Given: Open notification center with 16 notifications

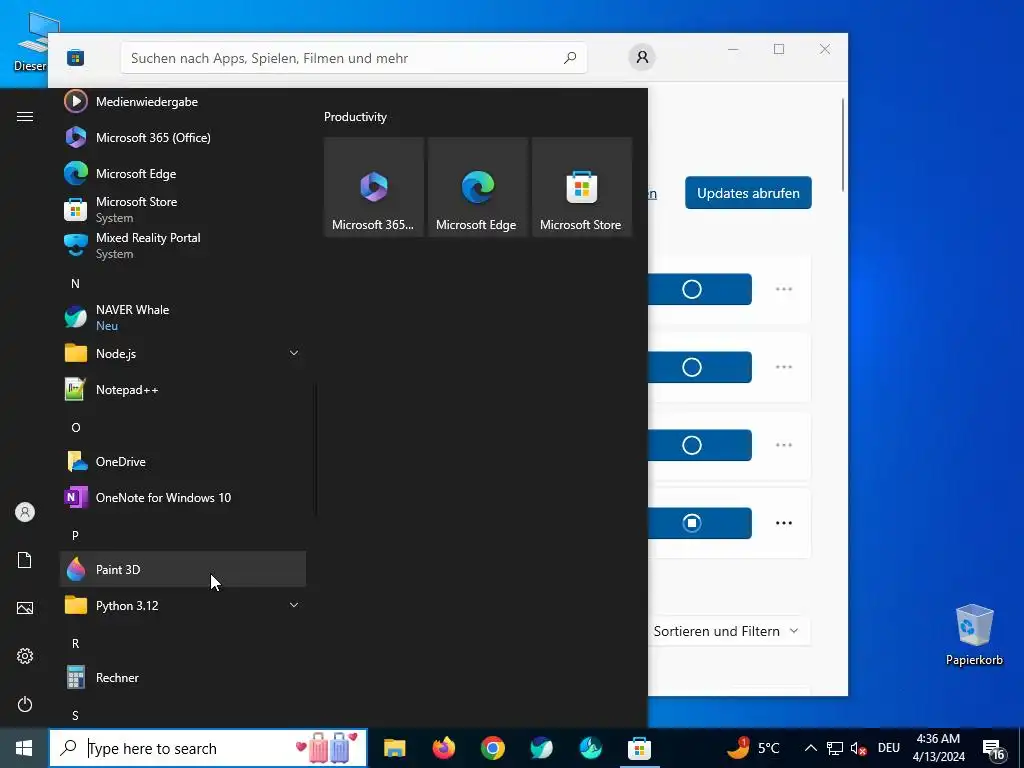Looking at the screenshot, I should [993, 749].
